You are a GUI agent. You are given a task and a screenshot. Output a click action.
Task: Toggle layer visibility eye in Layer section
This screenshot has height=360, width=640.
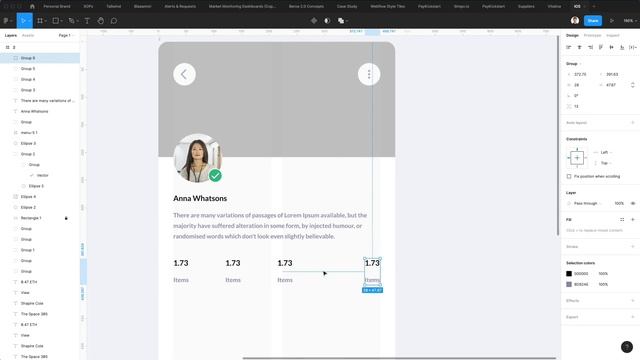tap(633, 203)
